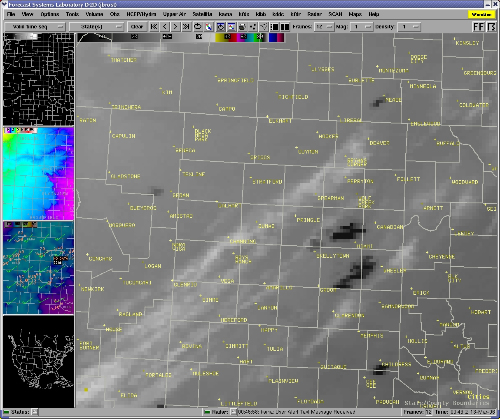This screenshot has height=419, width=500.
Task: Toggle the split-panel layout icon
Action: tap(285, 27)
